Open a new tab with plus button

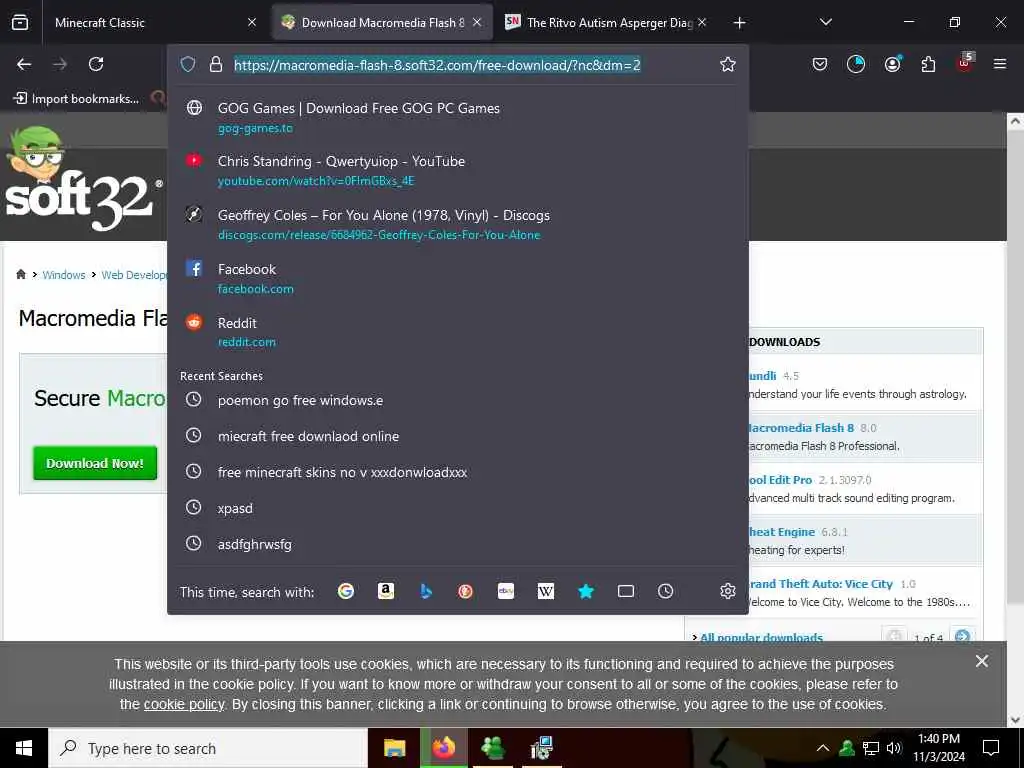[x=739, y=22]
